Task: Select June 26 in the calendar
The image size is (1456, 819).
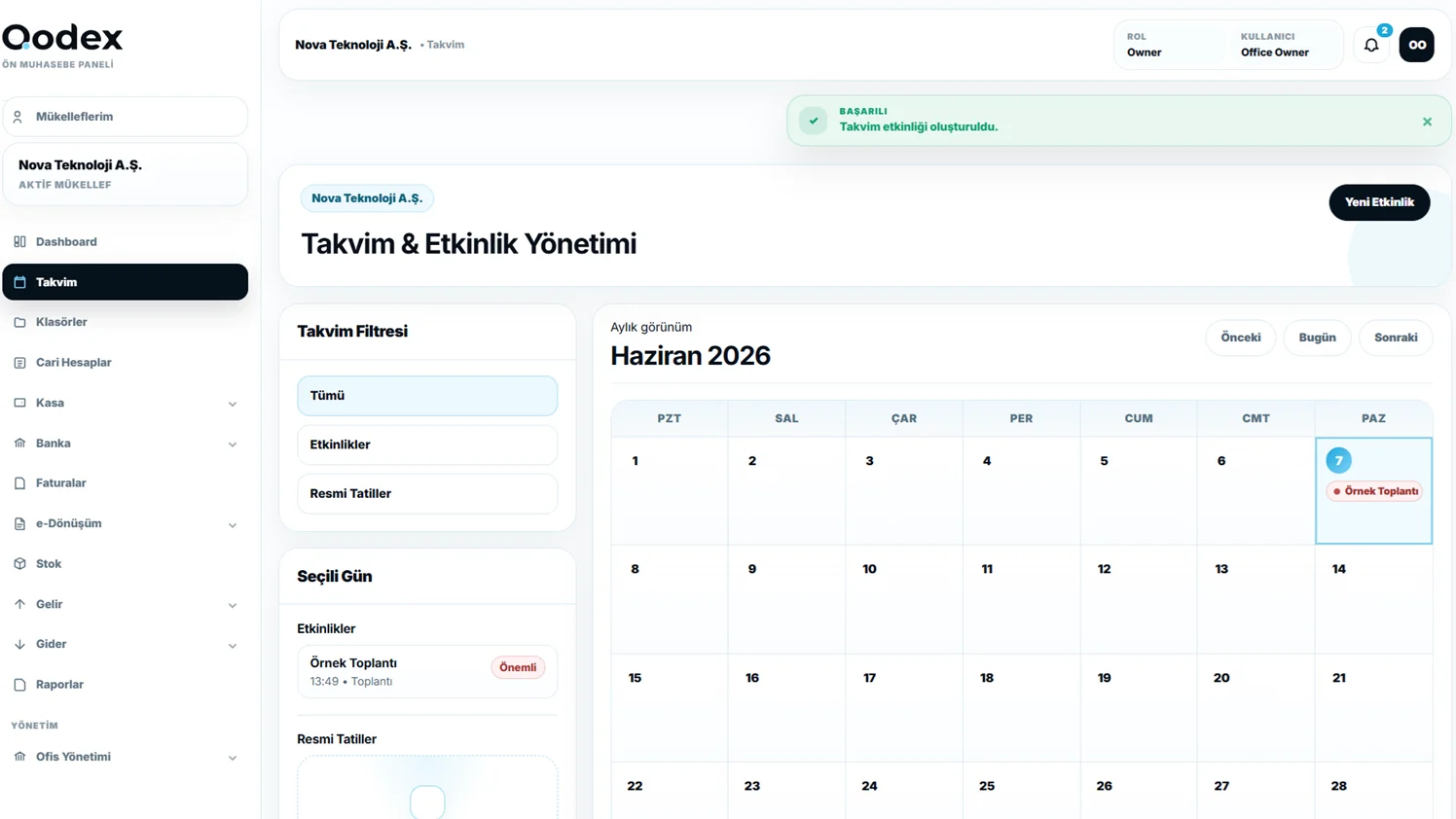Action: click(1139, 791)
